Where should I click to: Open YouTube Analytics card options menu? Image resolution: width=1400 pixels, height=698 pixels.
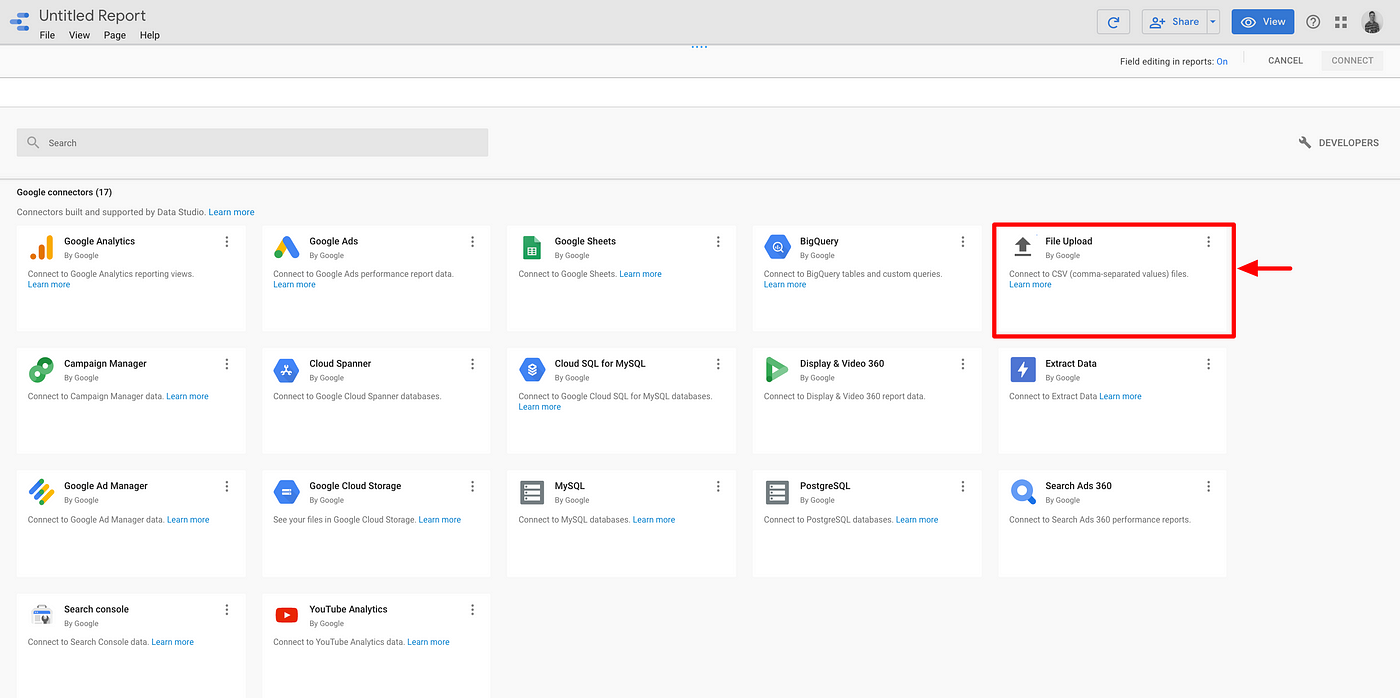click(472, 609)
